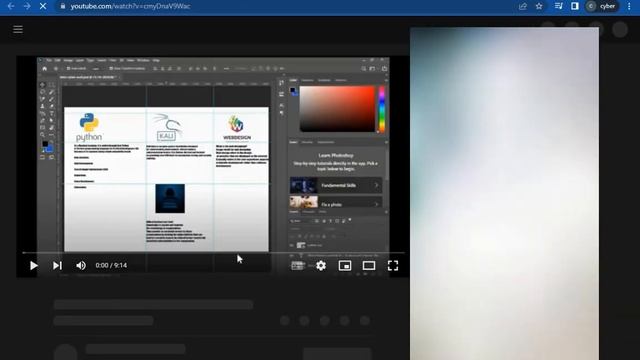View site security lock info
The height and width of the screenshot is (360, 640).
[62, 6]
